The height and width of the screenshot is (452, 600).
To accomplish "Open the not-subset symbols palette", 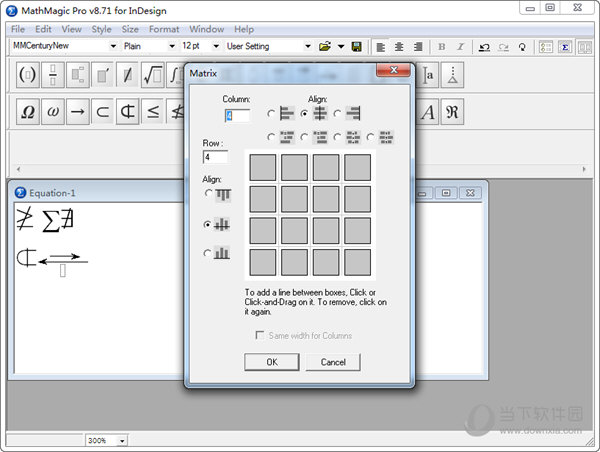I will tap(127, 112).
